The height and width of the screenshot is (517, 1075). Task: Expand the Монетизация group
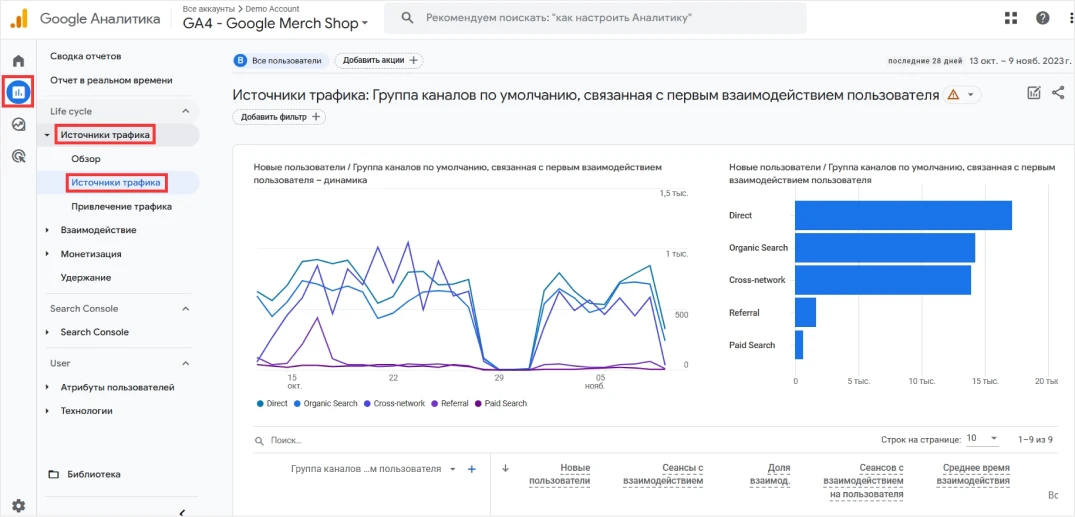coord(47,254)
